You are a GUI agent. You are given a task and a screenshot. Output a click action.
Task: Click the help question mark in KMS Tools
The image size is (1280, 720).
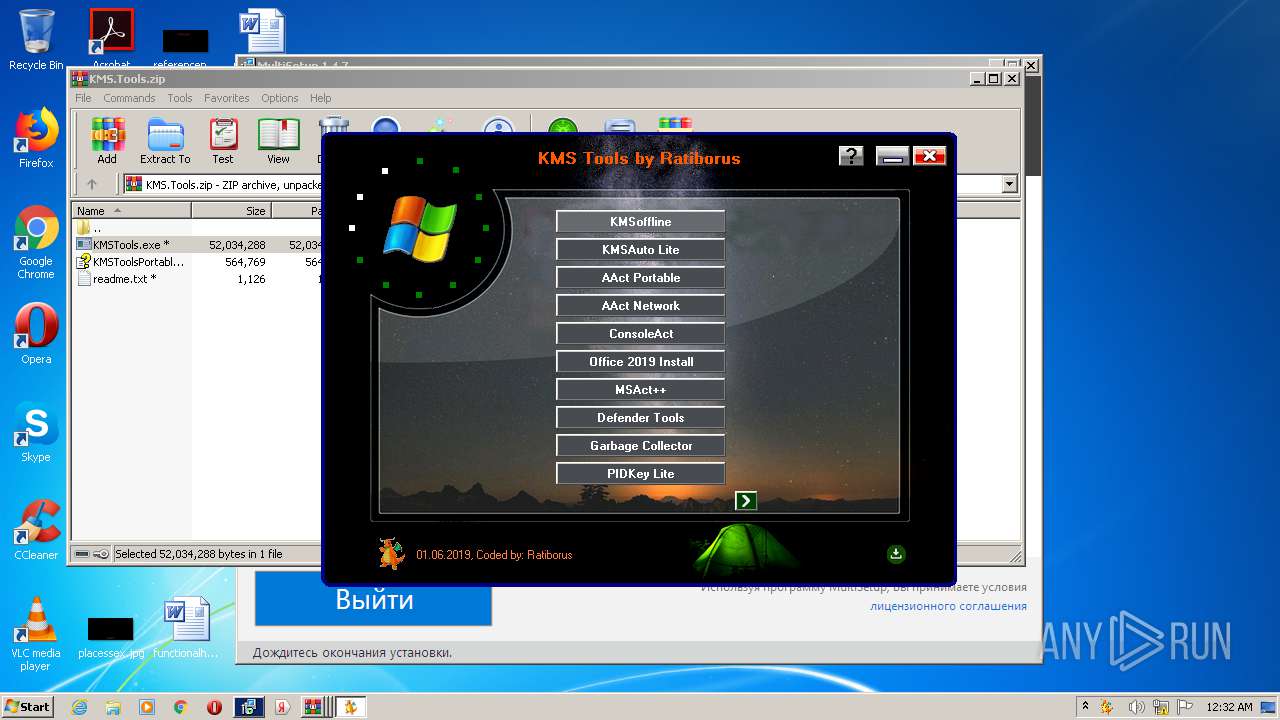(x=851, y=155)
